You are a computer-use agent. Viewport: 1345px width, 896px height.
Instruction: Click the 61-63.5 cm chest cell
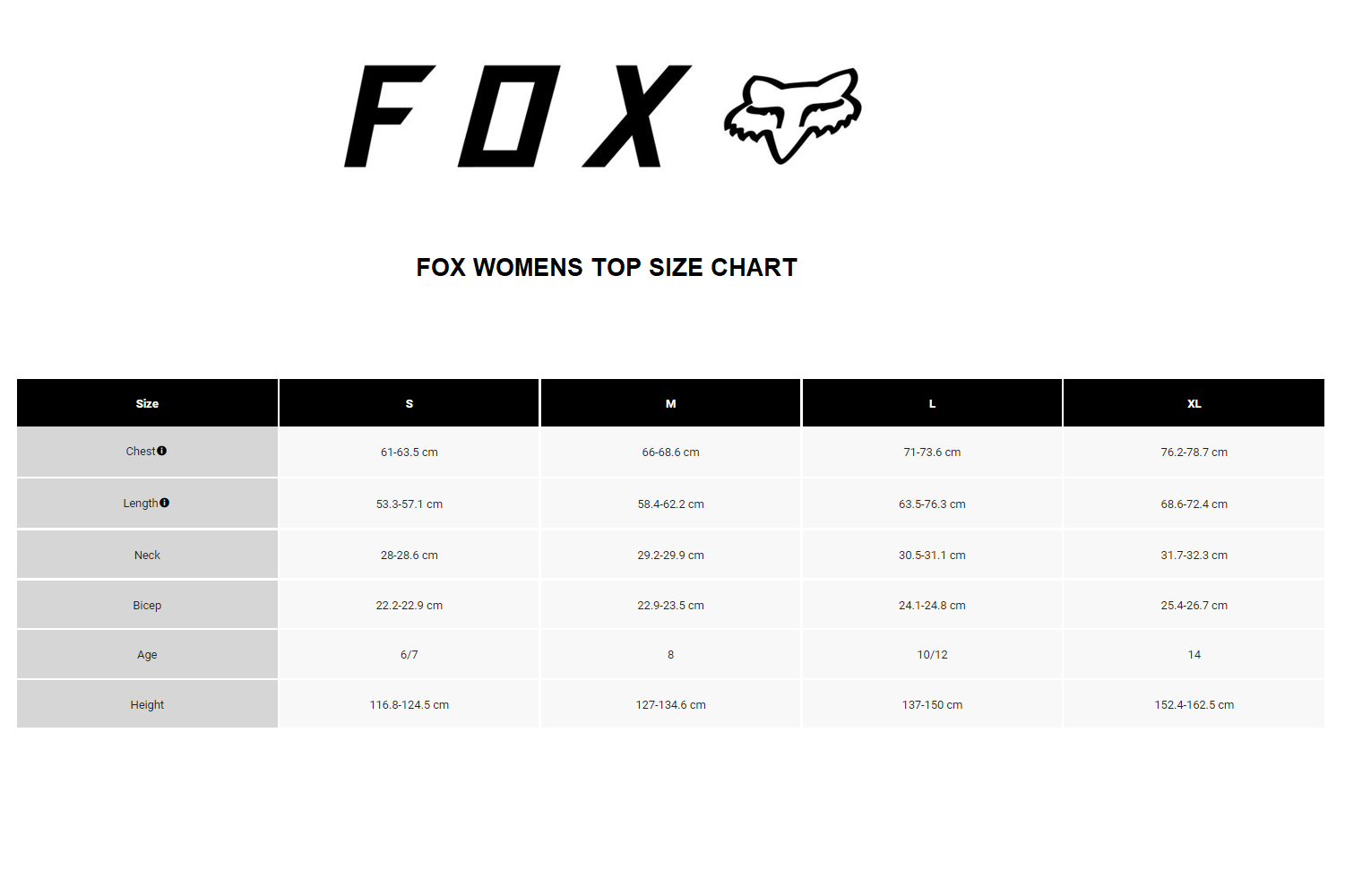point(410,452)
